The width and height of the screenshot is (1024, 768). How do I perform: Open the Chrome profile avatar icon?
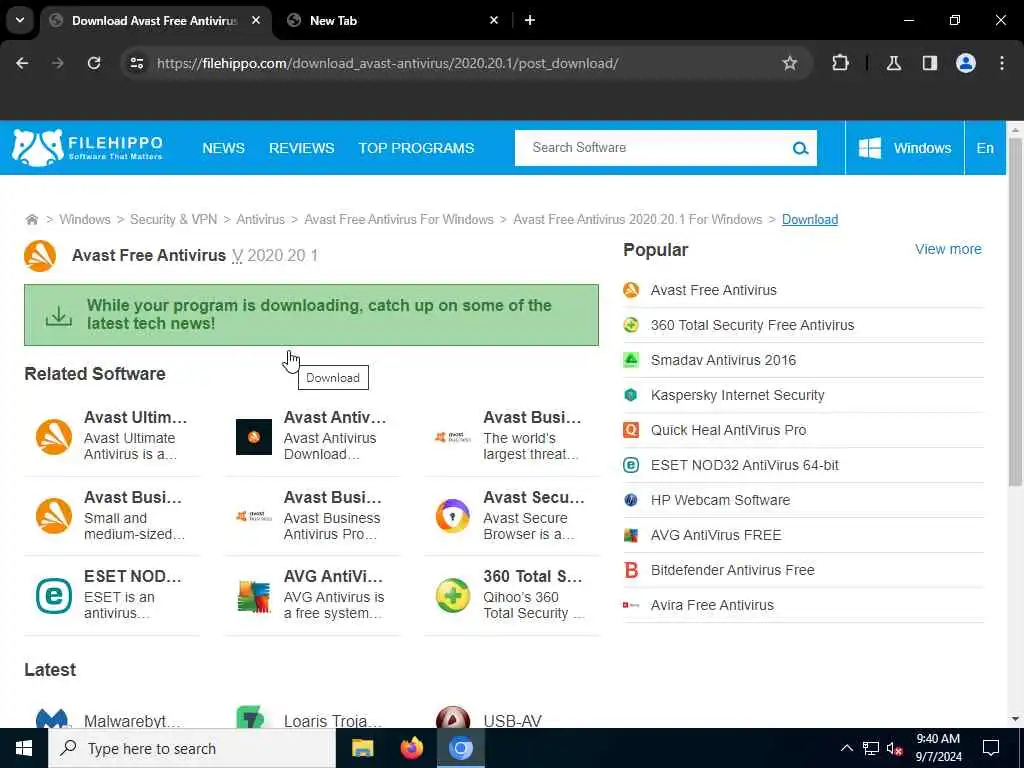point(966,63)
